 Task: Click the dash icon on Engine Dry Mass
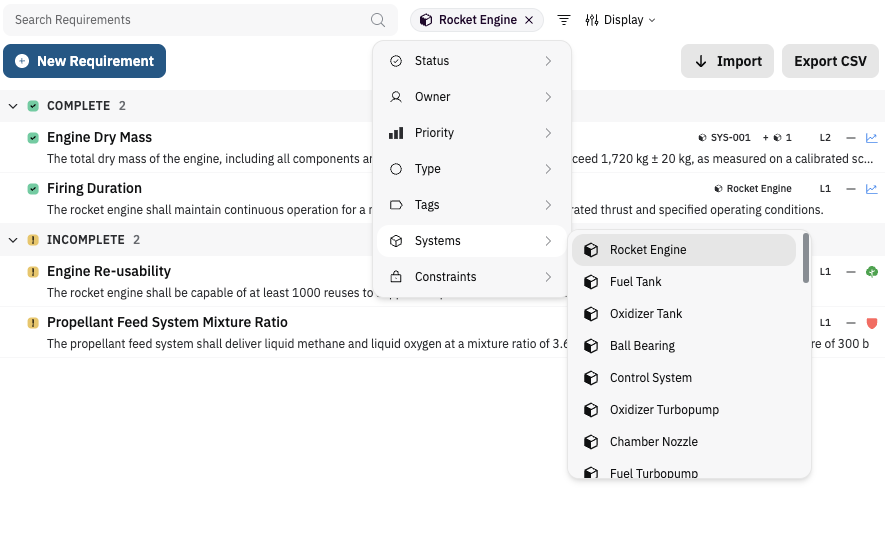[x=851, y=138]
